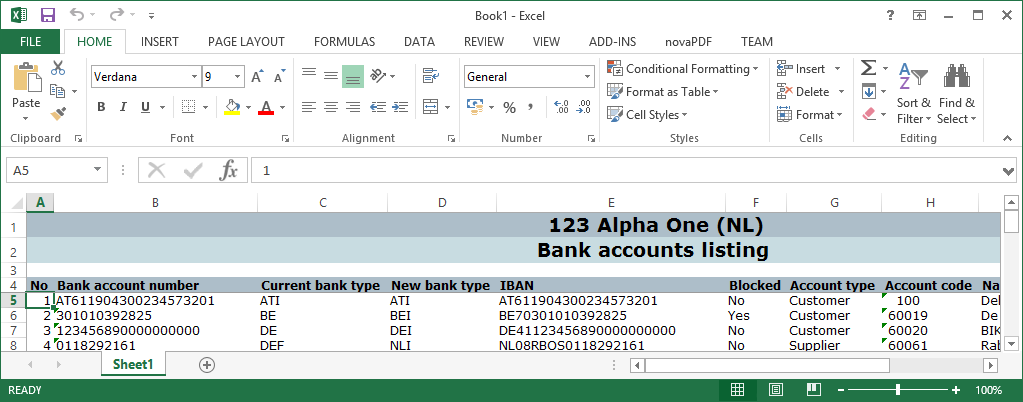Toggle Wrap Text
This screenshot has height=402, width=1023.
pos(430,76)
